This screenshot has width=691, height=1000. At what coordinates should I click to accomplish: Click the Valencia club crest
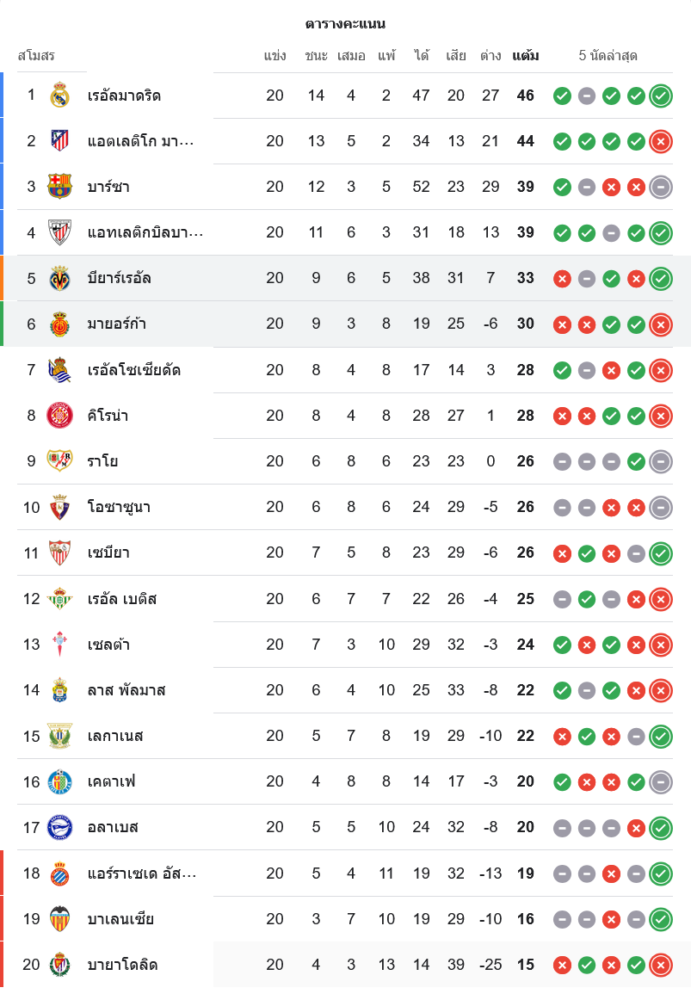[x=60, y=919]
